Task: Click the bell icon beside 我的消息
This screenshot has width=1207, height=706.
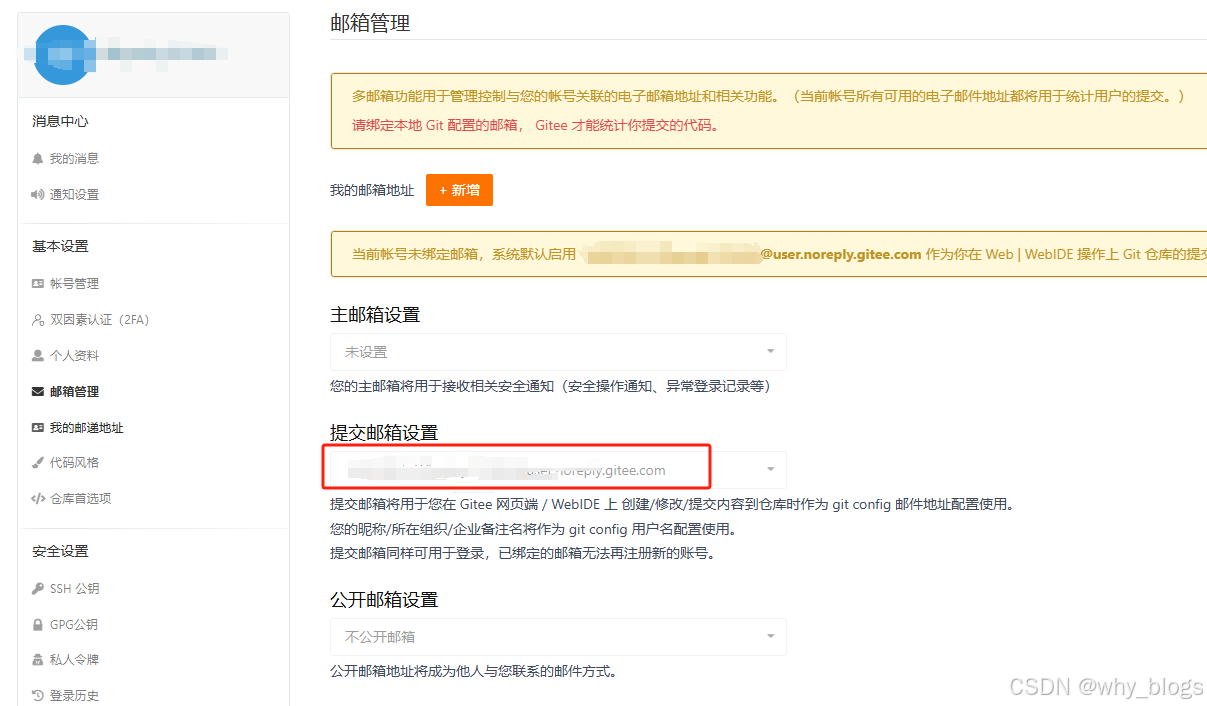Action: (38, 159)
